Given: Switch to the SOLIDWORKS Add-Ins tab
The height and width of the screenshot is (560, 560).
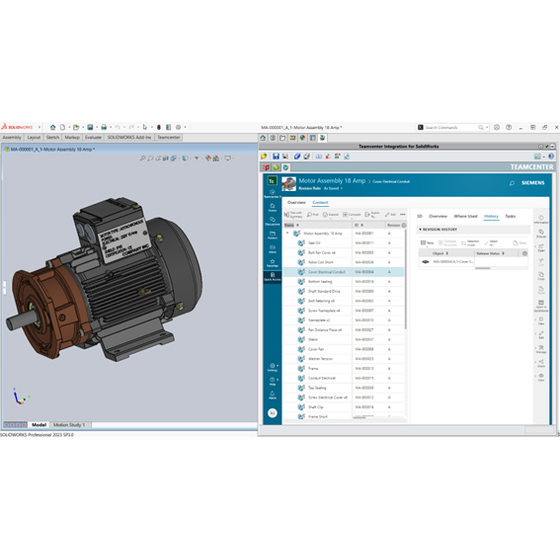Looking at the screenshot, I should click(129, 138).
